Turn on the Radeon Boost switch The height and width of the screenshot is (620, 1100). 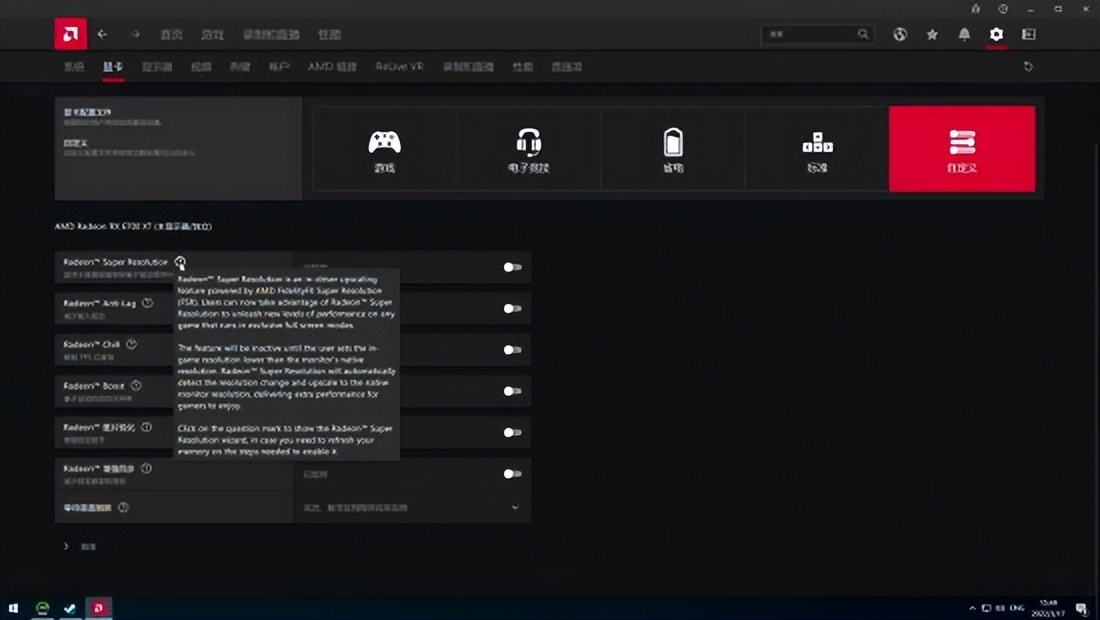[x=512, y=391]
